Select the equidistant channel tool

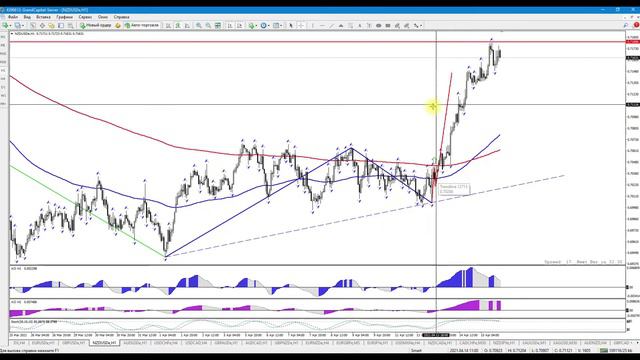(x=341, y=25)
